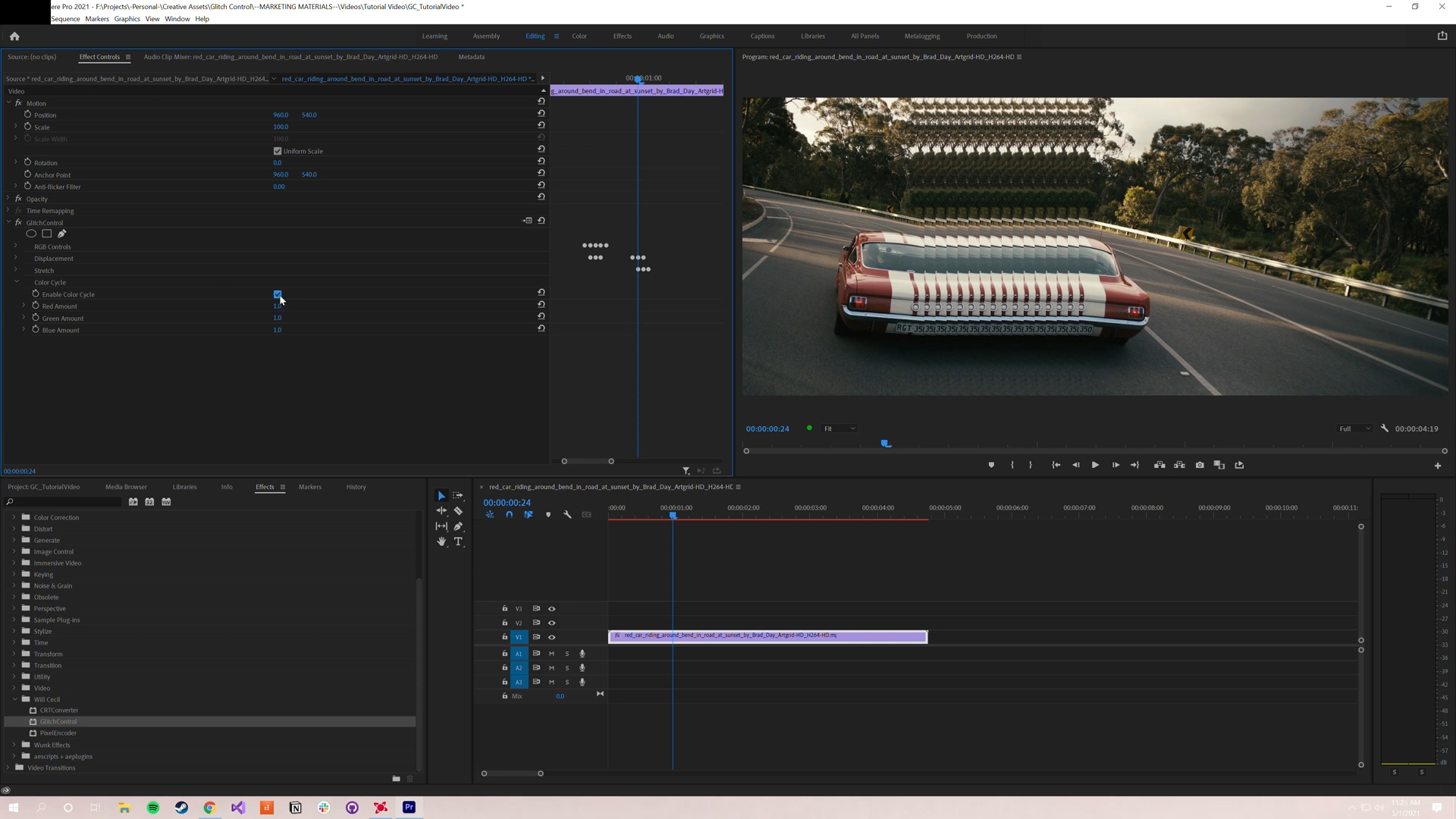Mute audio track A1
Image resolution: width=1456 pixels, height=819 pixels.
tap(552, 654)
